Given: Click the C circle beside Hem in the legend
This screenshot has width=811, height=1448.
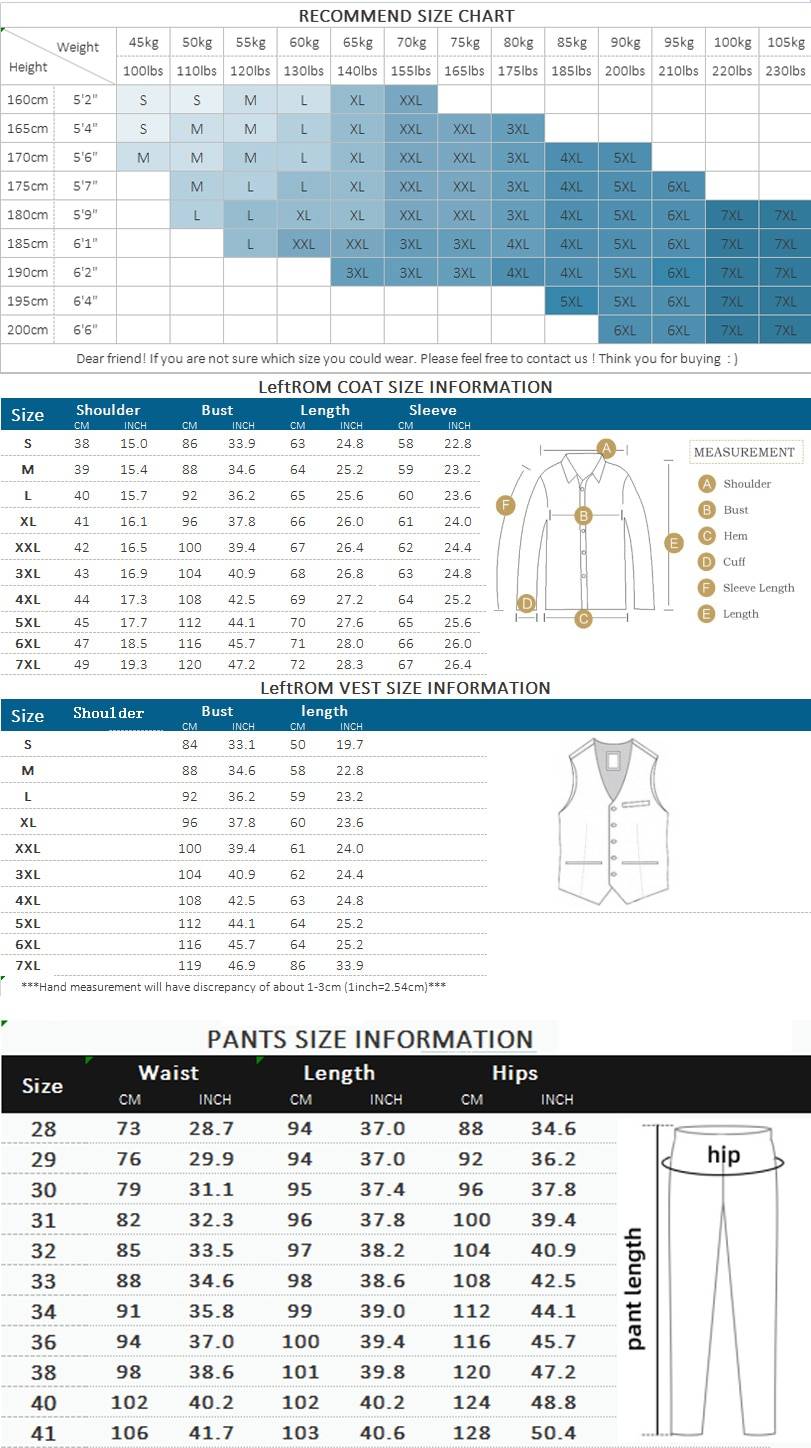Looking at the screenshot, I should 707,536.
